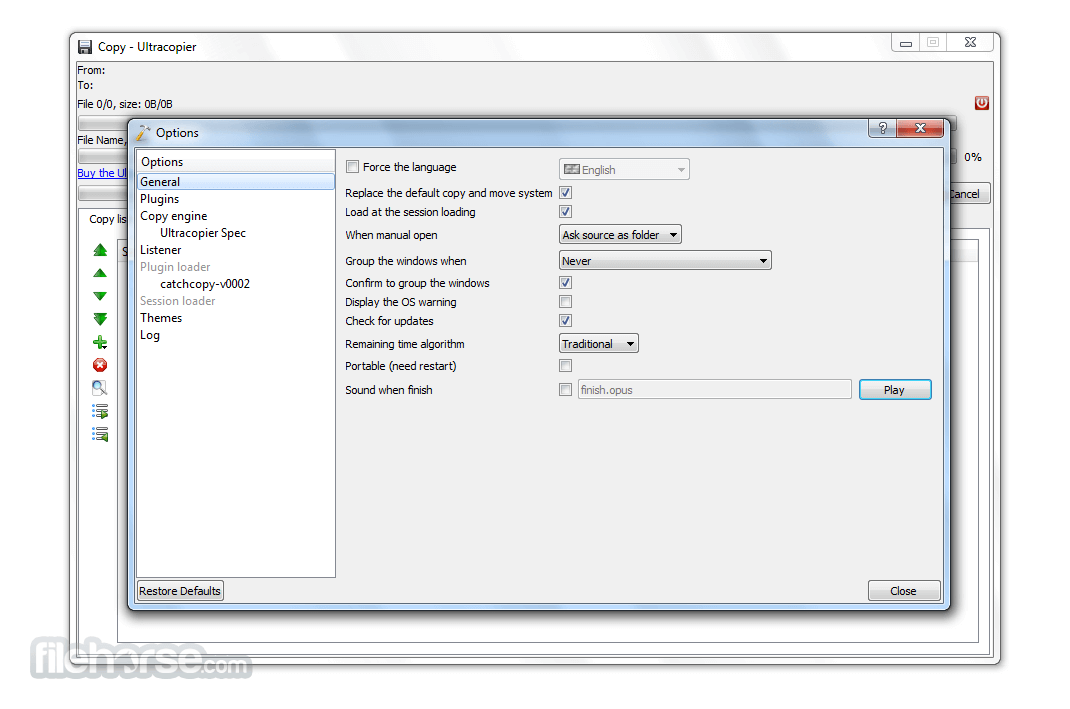
Task: Uncheck Confirm to group the windows
Action: tap(565, 283)
